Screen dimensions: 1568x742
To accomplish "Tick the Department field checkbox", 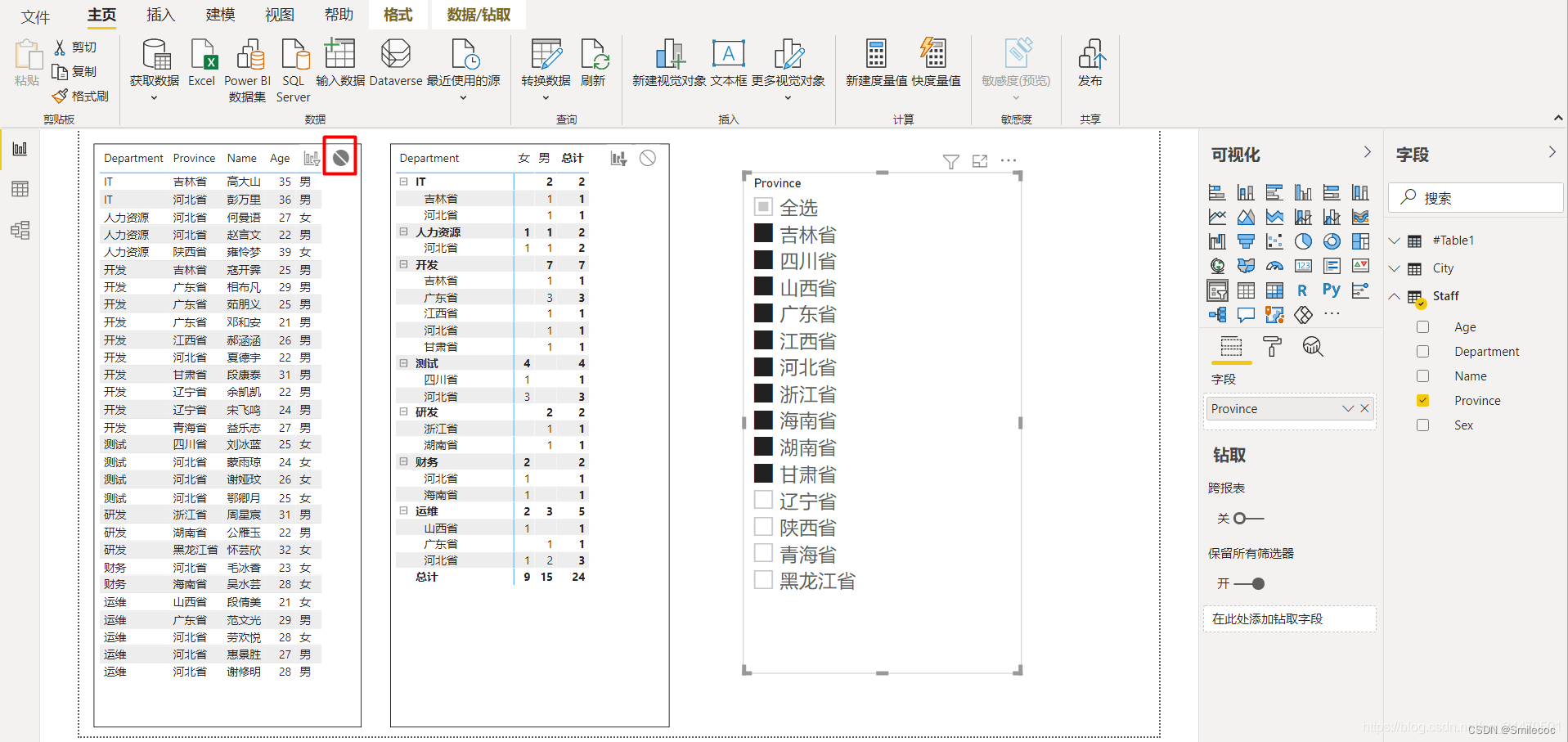I will [1422, 352].
